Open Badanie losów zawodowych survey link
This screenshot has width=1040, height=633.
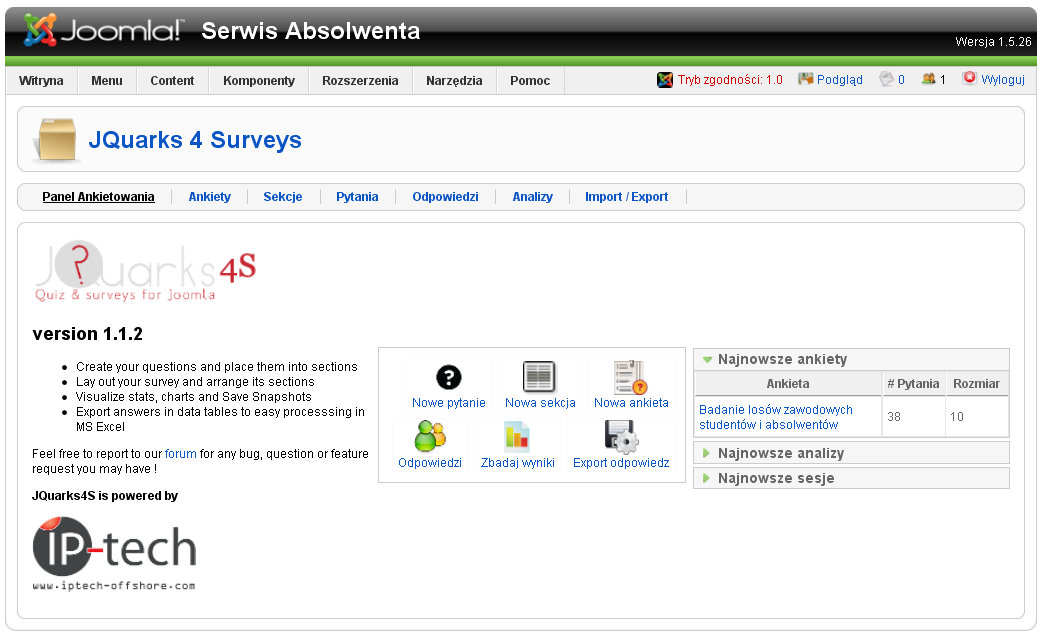coord(775,417)
